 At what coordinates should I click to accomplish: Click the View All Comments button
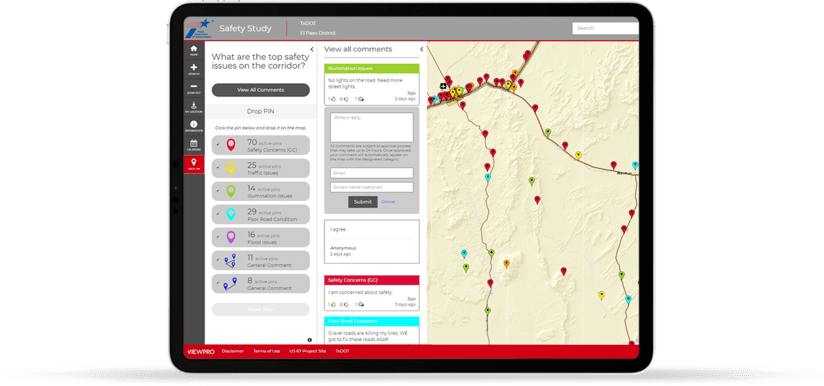coord(261,90)
